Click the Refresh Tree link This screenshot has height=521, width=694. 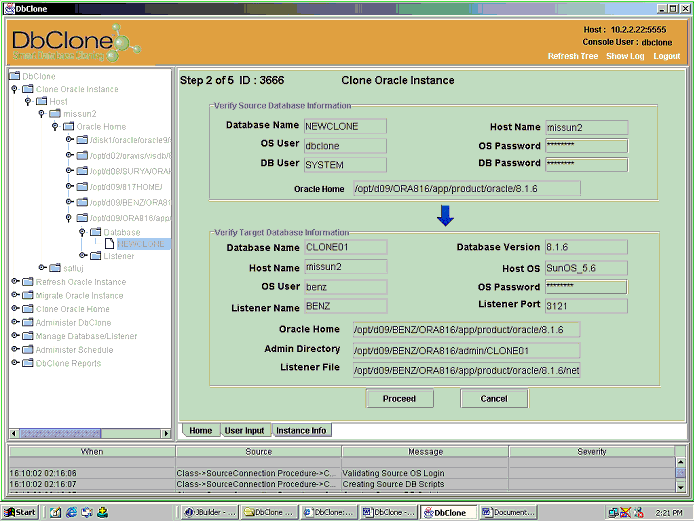coord(573,56)
